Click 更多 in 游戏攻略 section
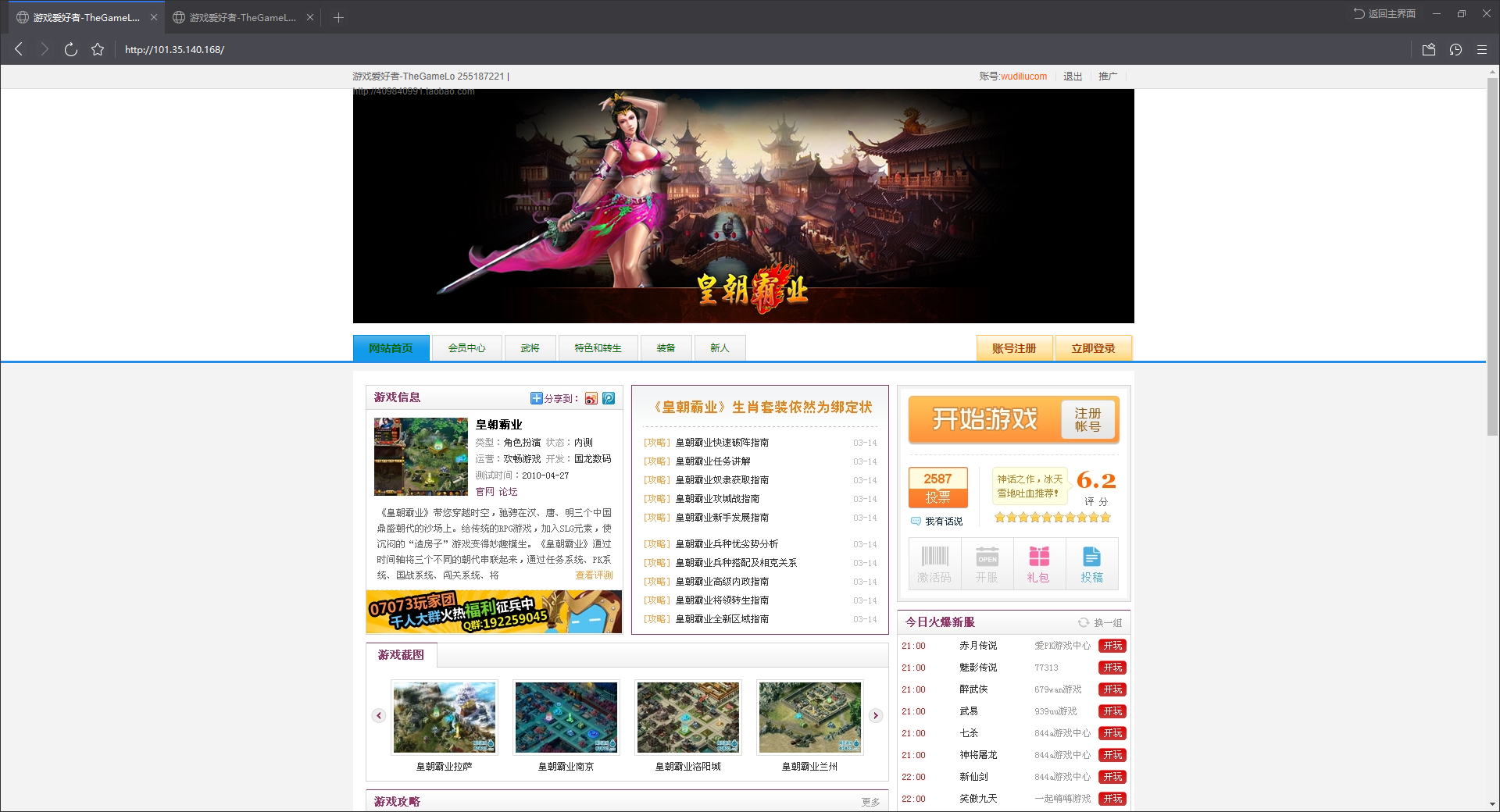Screen dimensions: 1500x812 point(870,802)
